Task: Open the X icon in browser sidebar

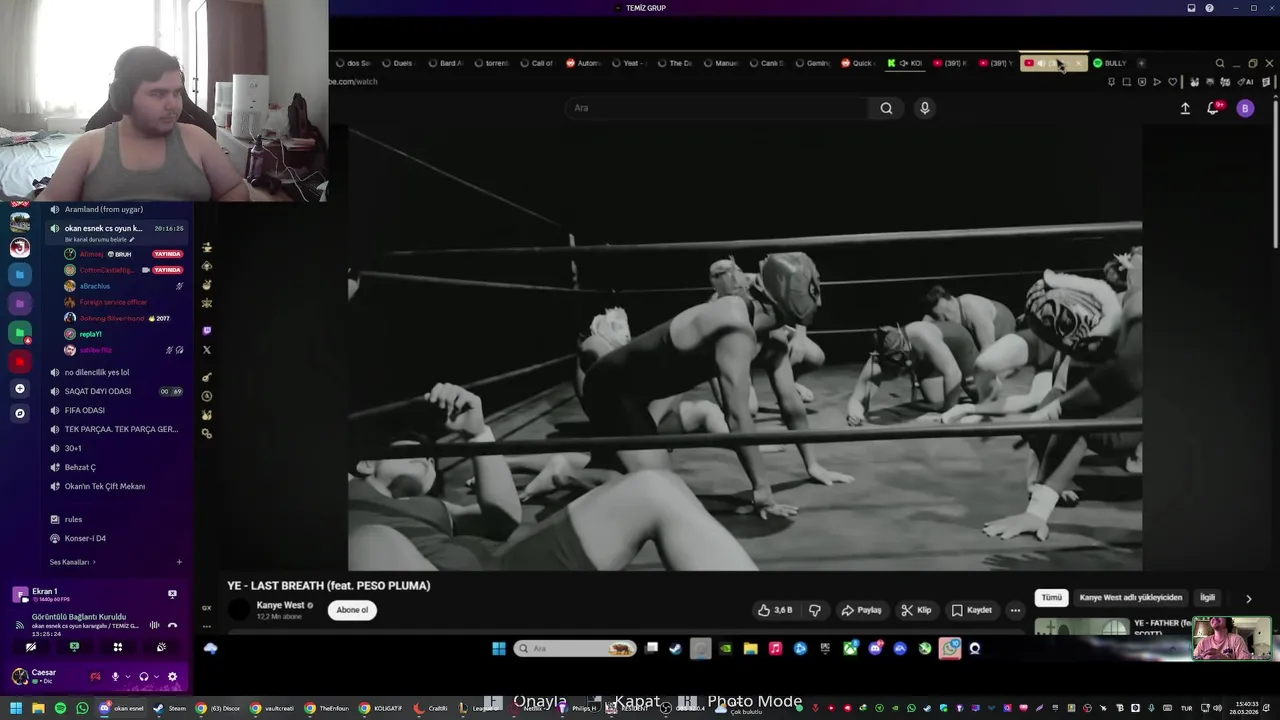Action: tap(207, 350)
